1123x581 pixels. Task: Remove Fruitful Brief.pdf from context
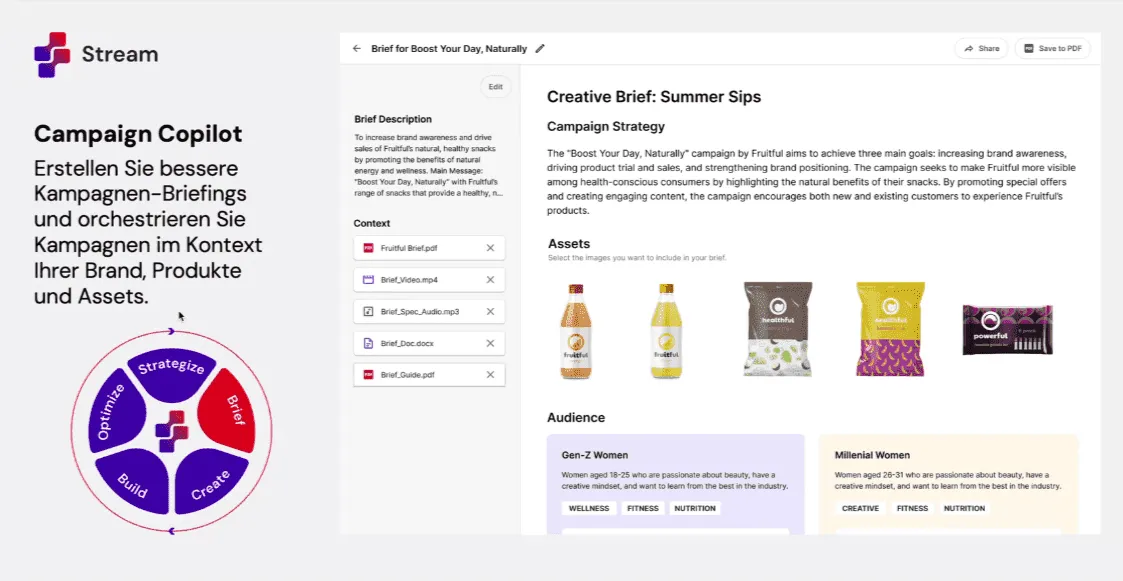tap(490, 248)
